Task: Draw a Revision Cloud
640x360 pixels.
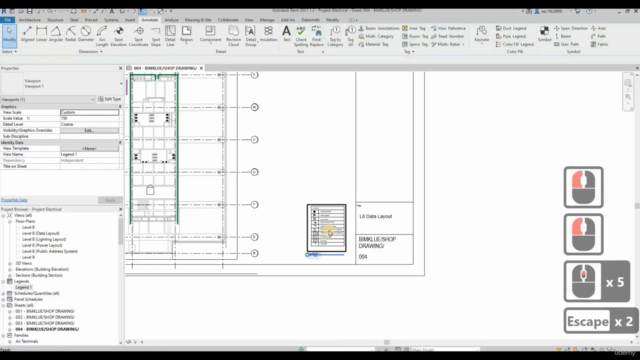Action: click(x=233, y=36)
